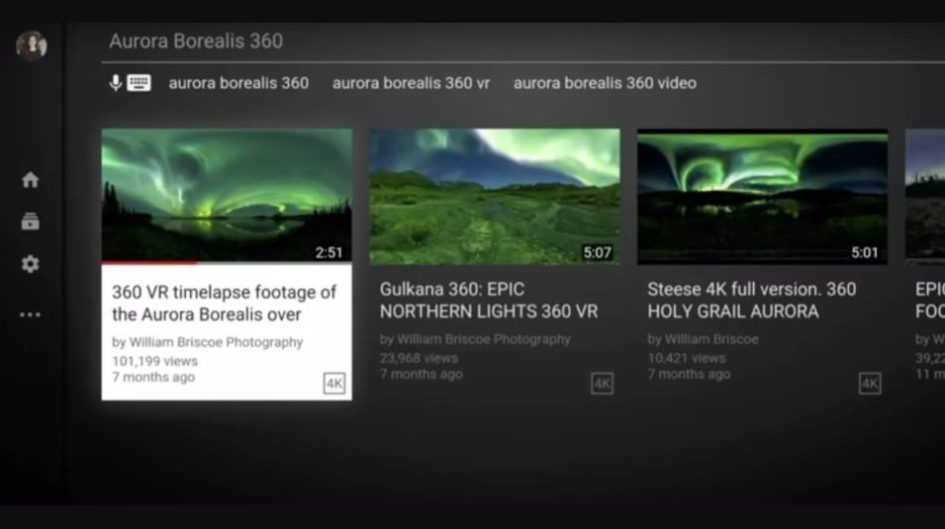Open the on-screen keyboard icon
The height and width of the screenshot is (529, 945).
pyautogui.click(x=139, y=83)
